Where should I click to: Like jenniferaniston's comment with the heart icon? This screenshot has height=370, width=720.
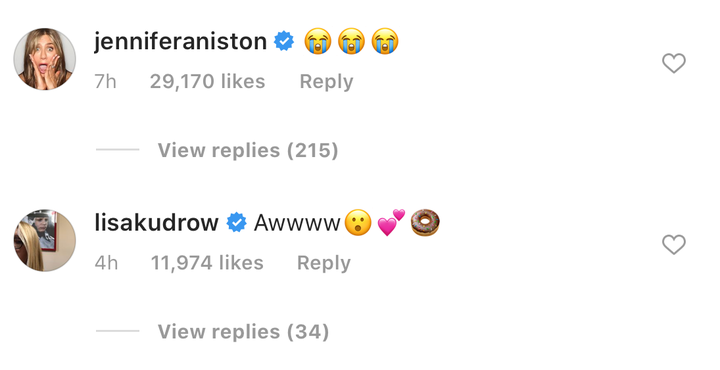pos(674,63)
